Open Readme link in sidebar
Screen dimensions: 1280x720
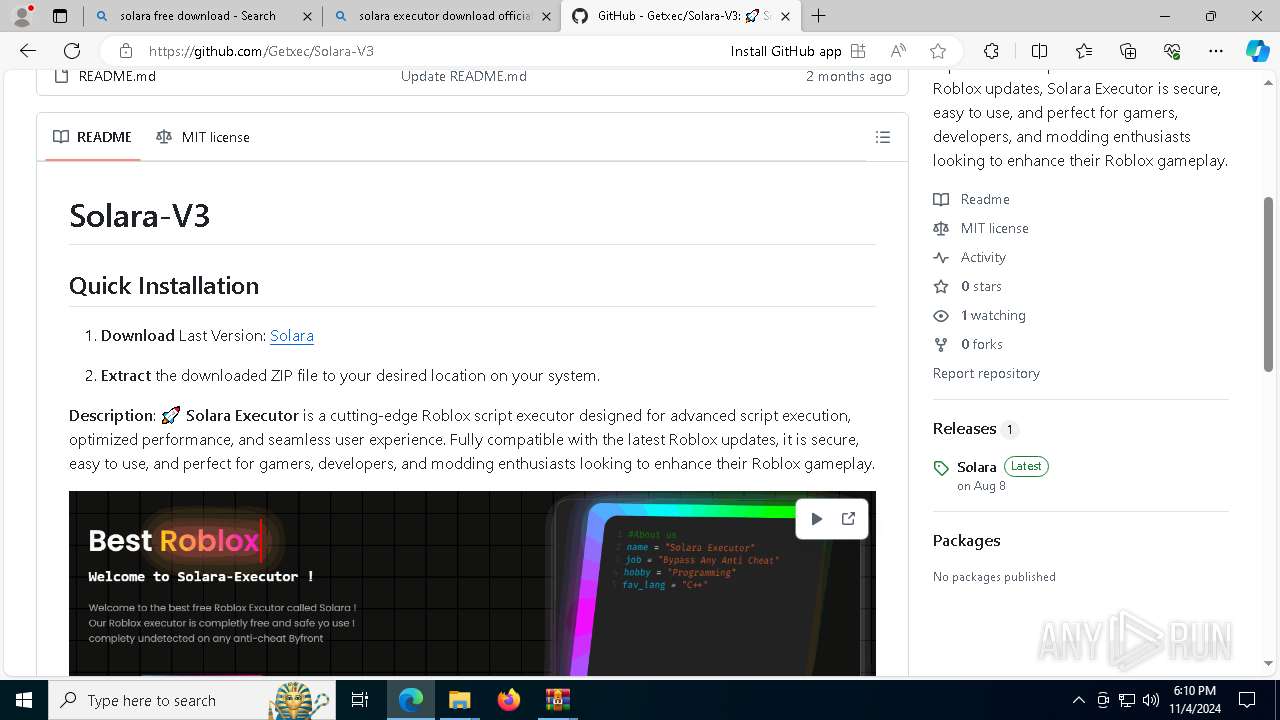tap(972, 199)
